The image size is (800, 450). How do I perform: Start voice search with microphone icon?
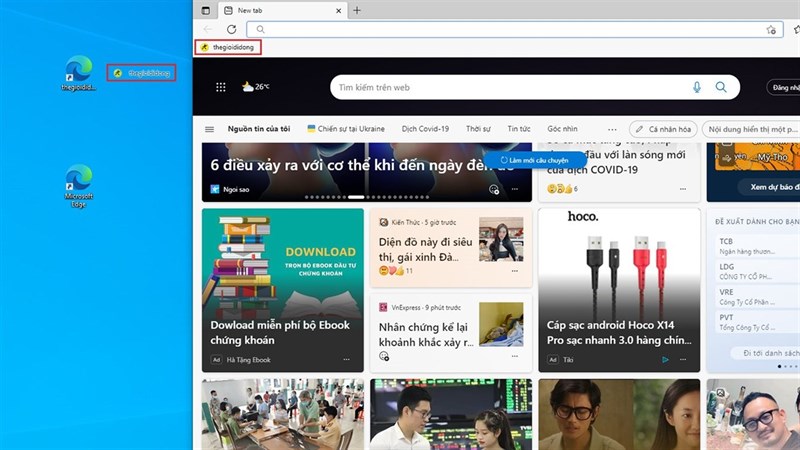tap(697, 87)
